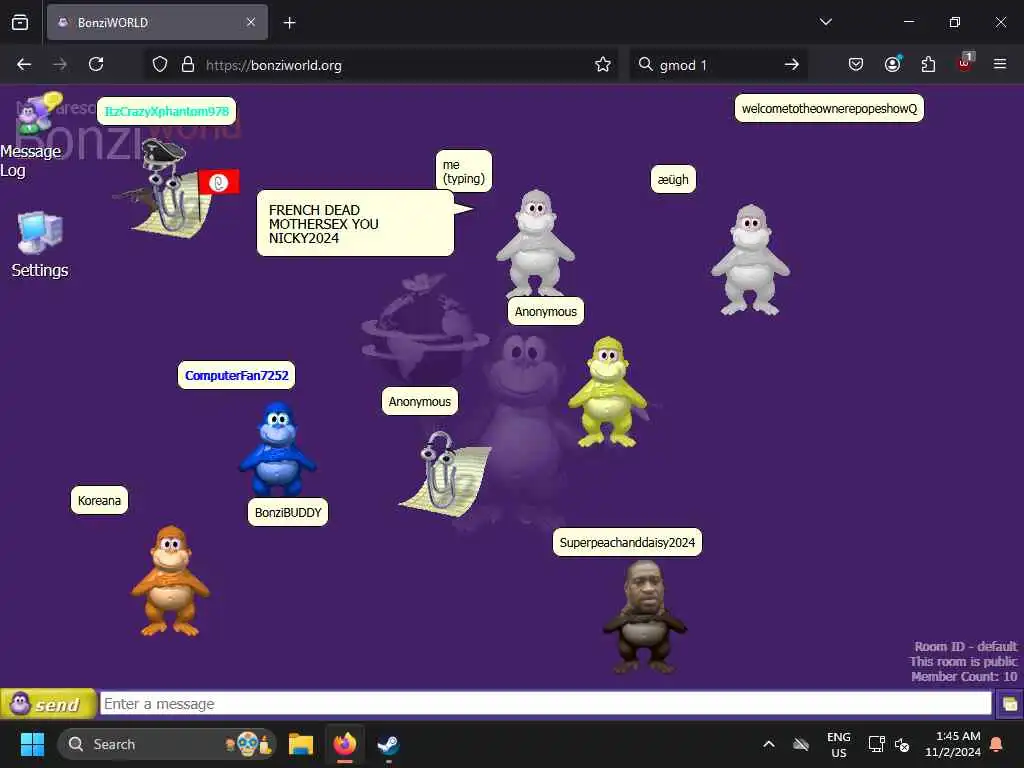Click the æügh speech bubble
Viewport: 1024px width, 768px height.
(673, 180)
